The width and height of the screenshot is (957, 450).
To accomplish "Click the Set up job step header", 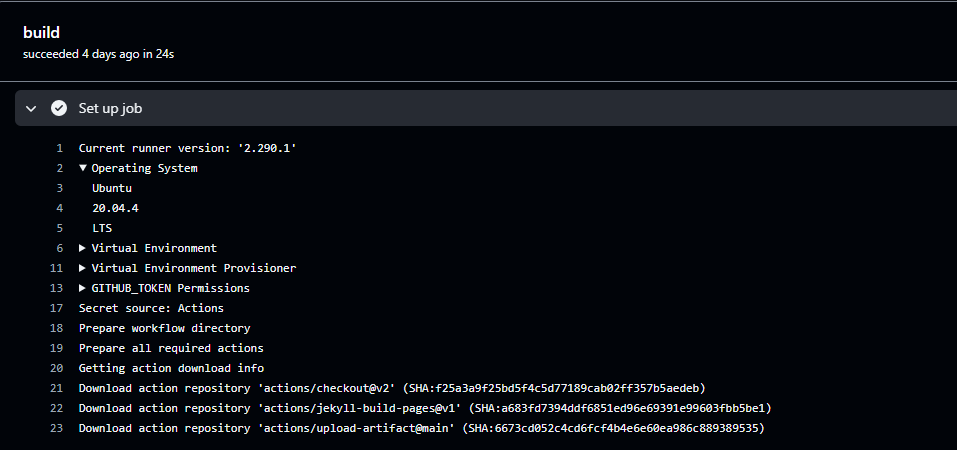I will coord(486,109).
